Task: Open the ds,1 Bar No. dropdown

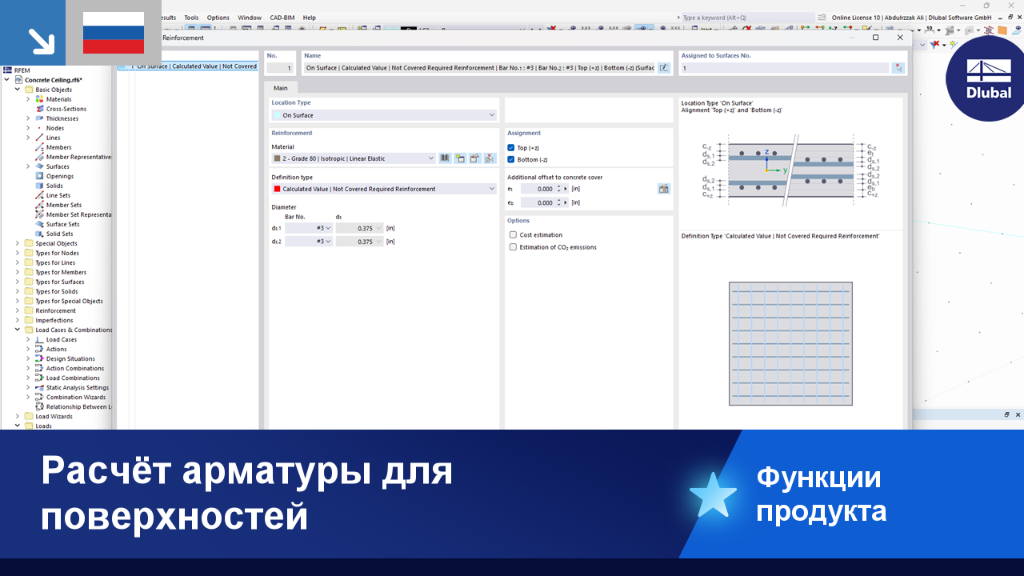Action: 309,229
